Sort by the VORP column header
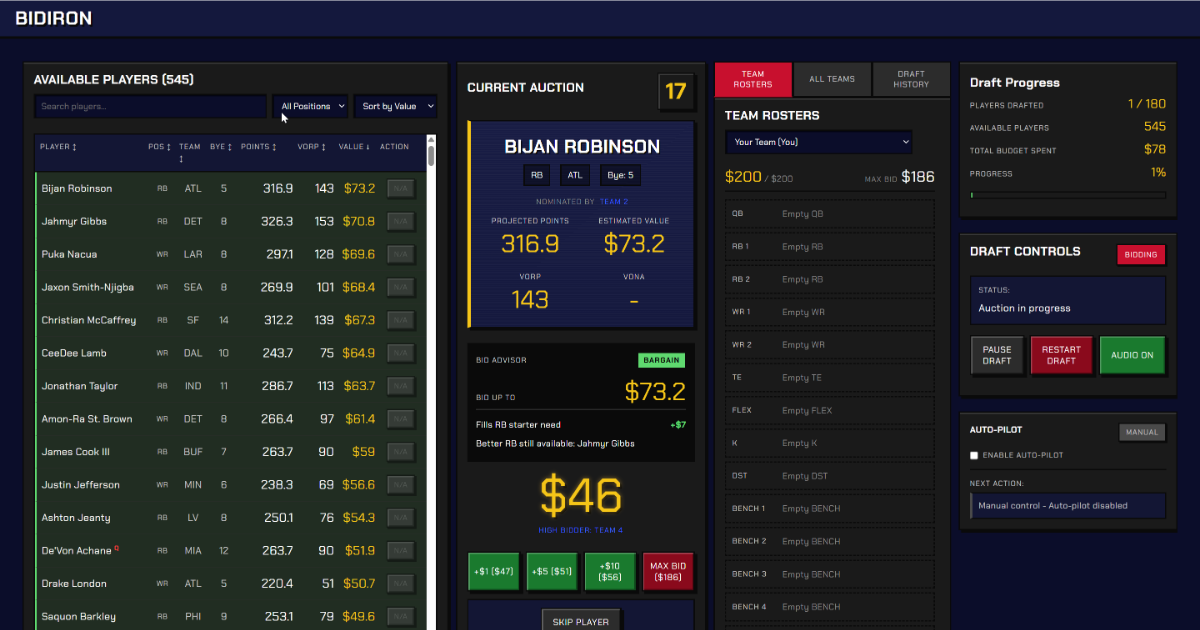 [311, 147]
